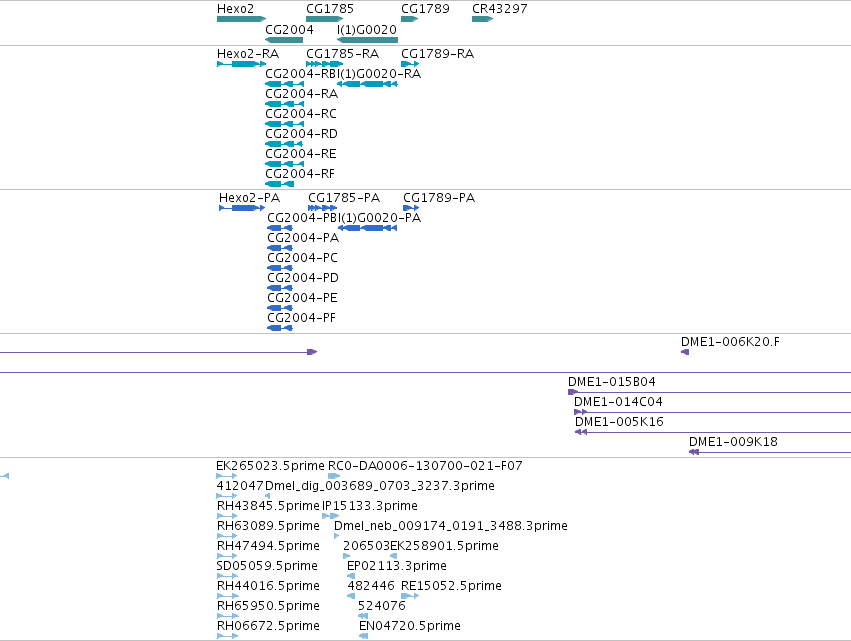
Task: Select transcript CG1789-RA
Action: tap(410, 64)
